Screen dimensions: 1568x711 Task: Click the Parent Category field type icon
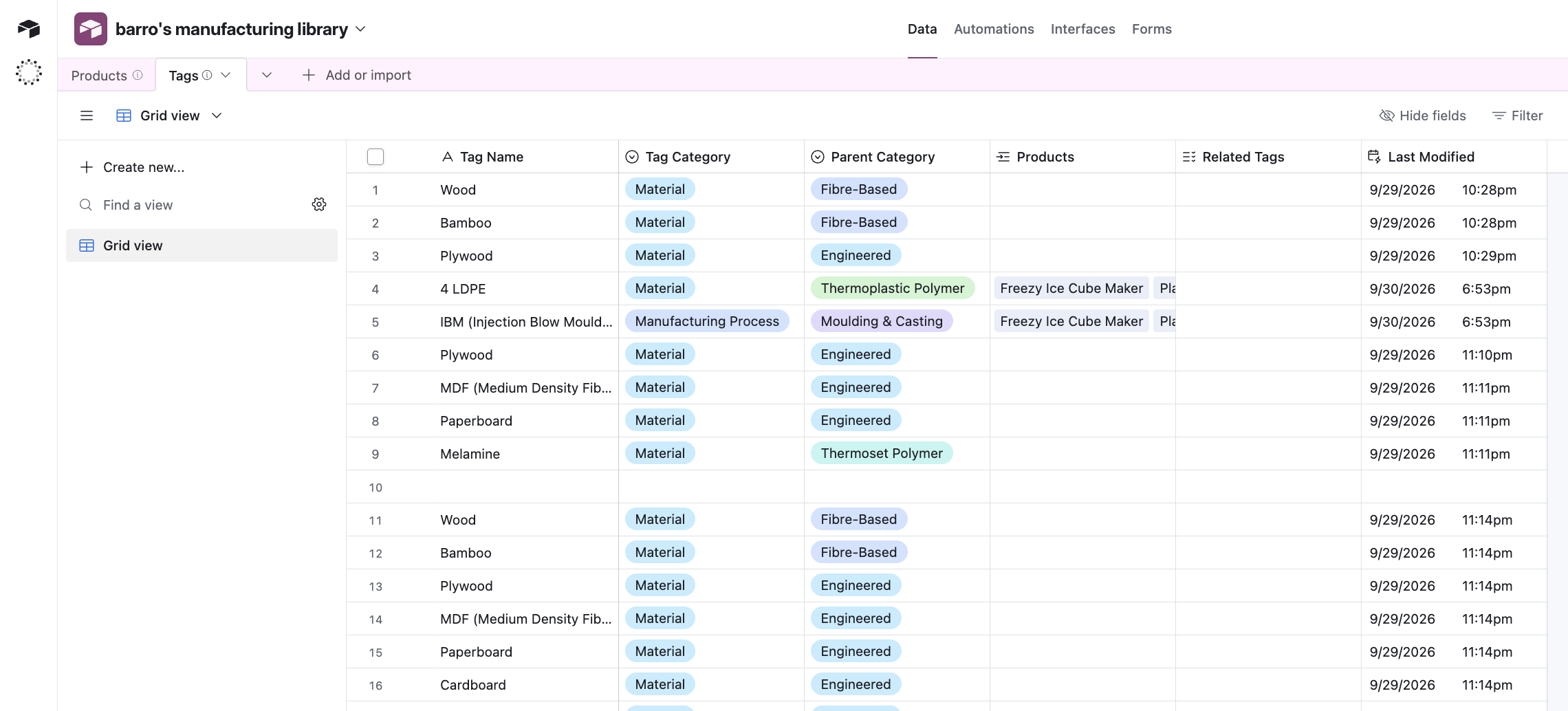pos(818,157)
